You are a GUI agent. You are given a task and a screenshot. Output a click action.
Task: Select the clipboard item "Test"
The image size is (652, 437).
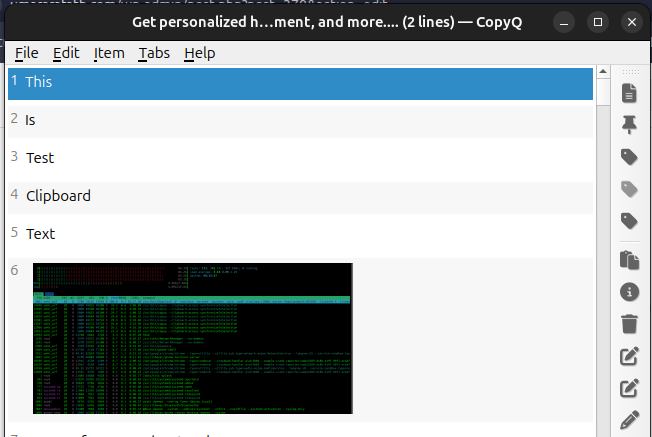point(40,158)
